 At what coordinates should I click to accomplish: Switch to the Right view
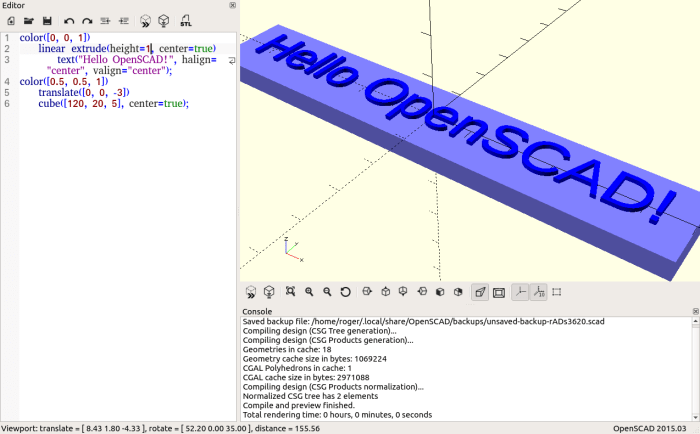367,292
